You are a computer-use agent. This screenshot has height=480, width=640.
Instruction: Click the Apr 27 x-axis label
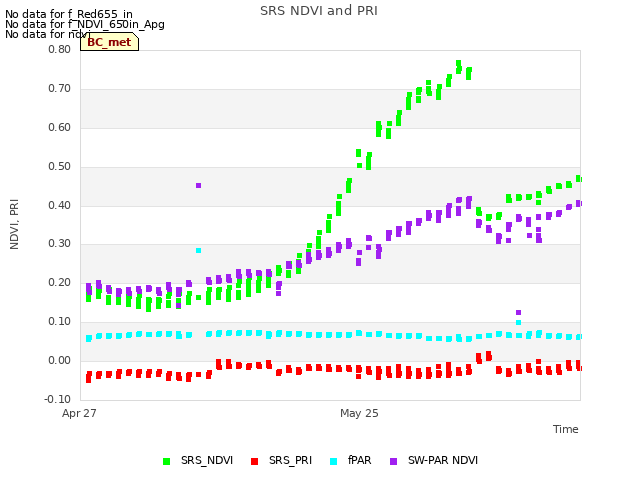pyautogui.click(x=79, y=413)
